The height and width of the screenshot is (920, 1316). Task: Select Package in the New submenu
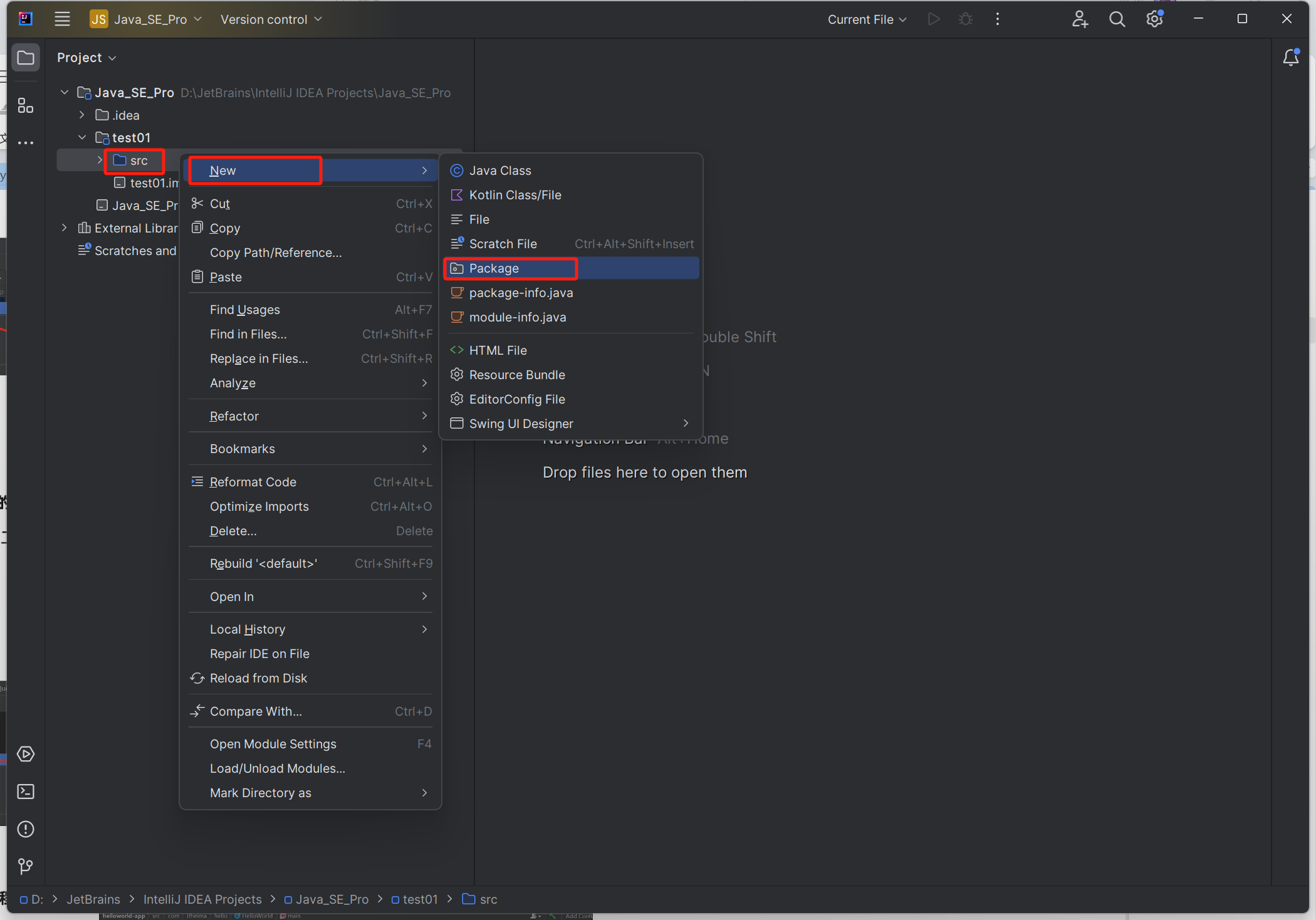tap(494, 268)
